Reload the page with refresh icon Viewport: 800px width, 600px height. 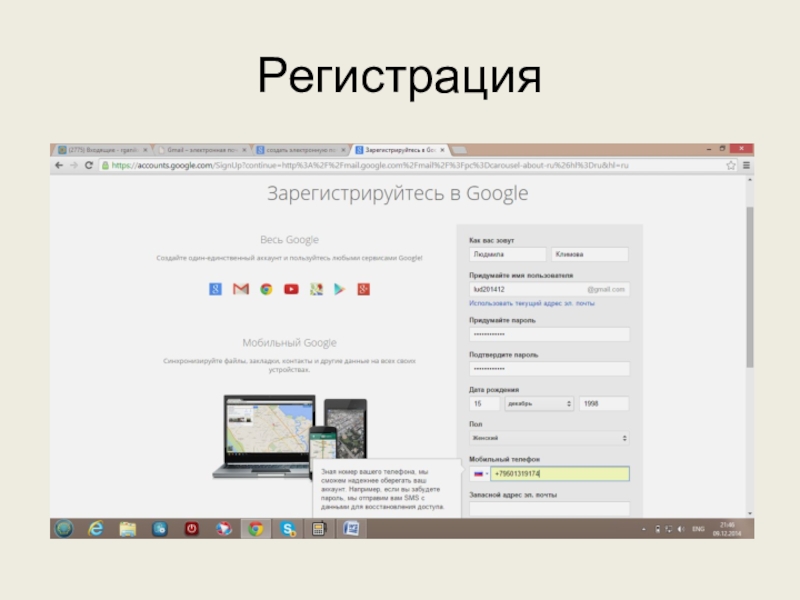[x=89, y=165]
